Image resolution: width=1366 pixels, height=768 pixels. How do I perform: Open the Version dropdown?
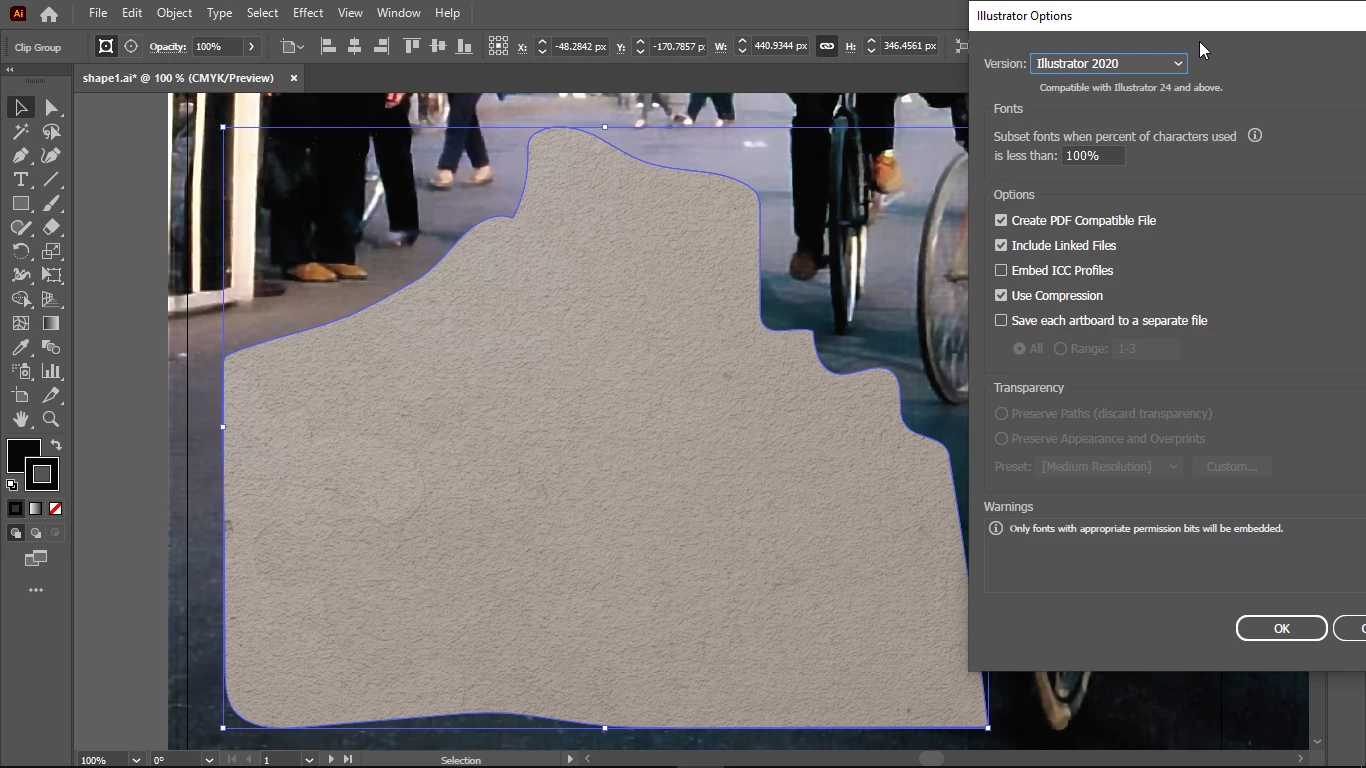pyautogui.click(x=1108, y=63)
